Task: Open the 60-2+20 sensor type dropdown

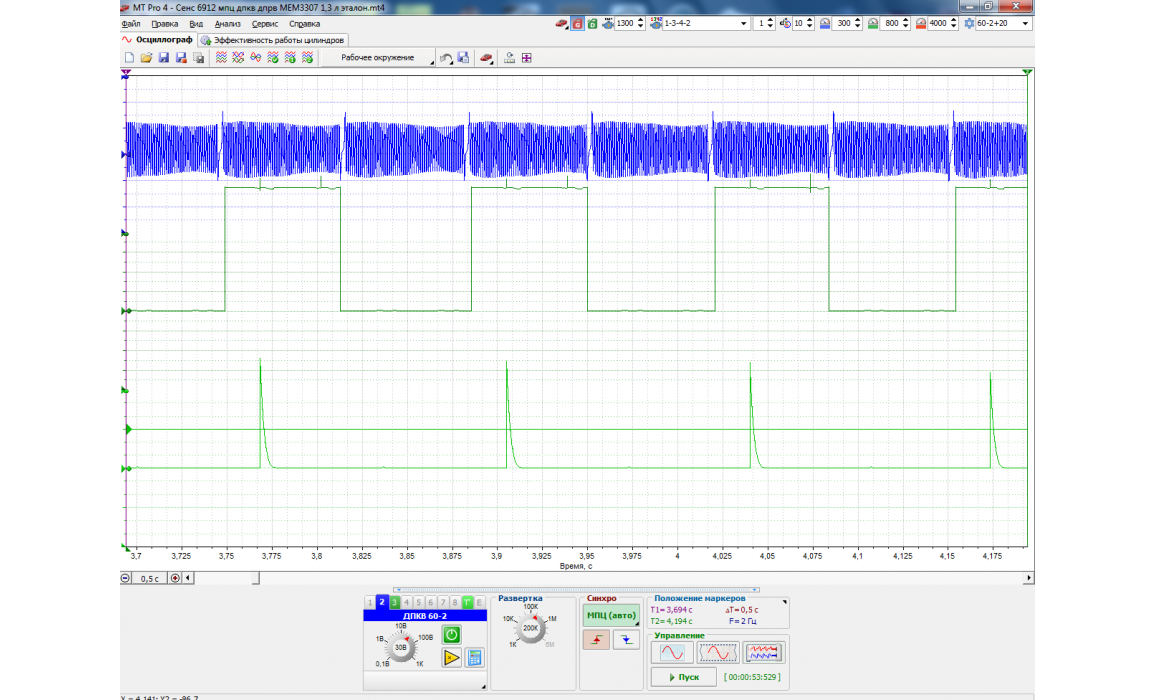Action: coord(1025,23)
